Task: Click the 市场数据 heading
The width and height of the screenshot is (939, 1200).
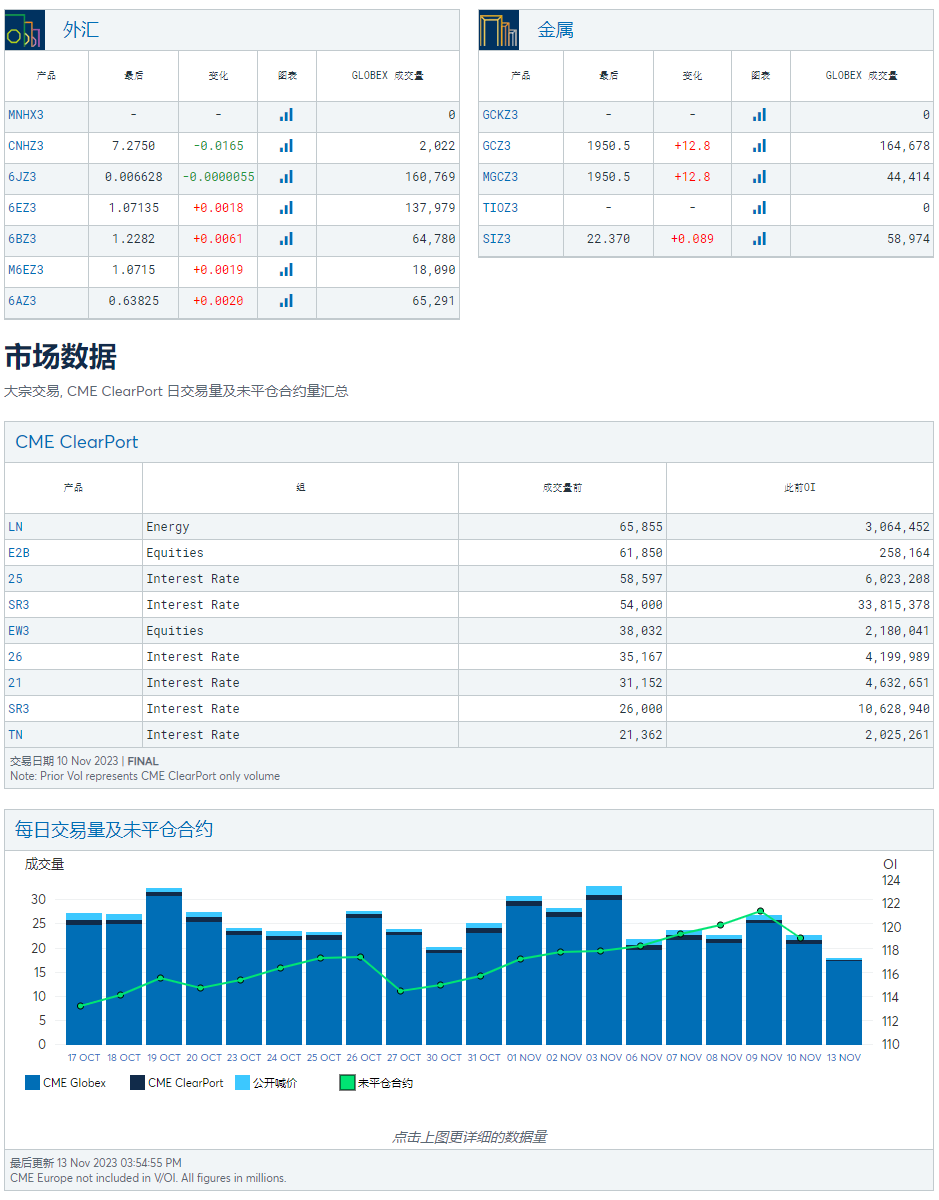Action: (61, 357)
